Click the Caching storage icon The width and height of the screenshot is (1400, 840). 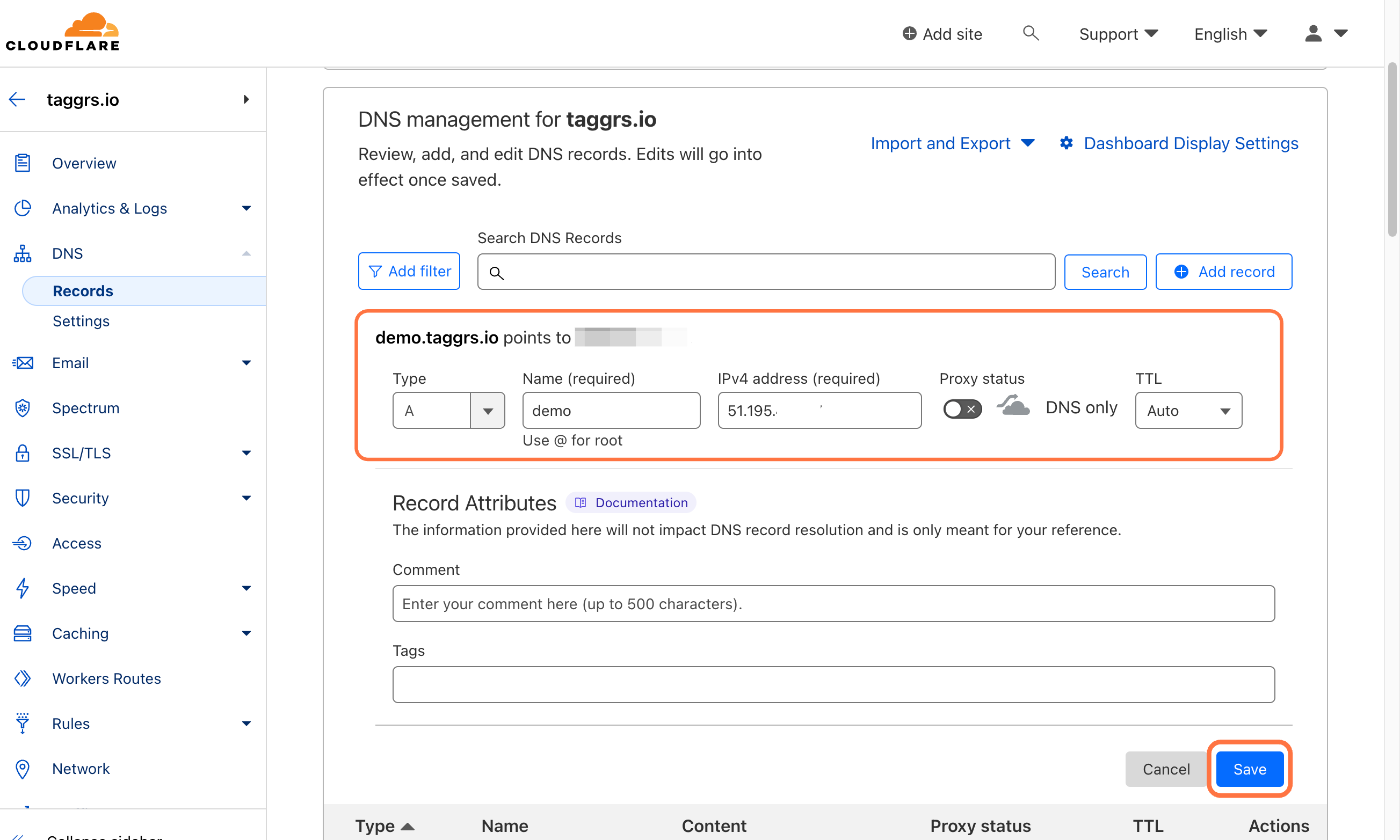coord(22,633)
